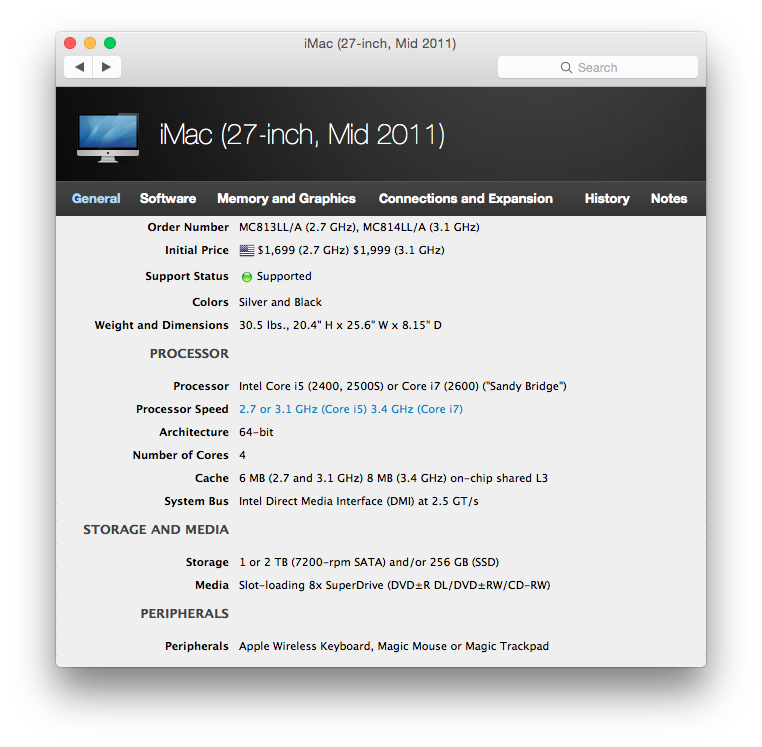Switch to the General tab

click(96, 198)
